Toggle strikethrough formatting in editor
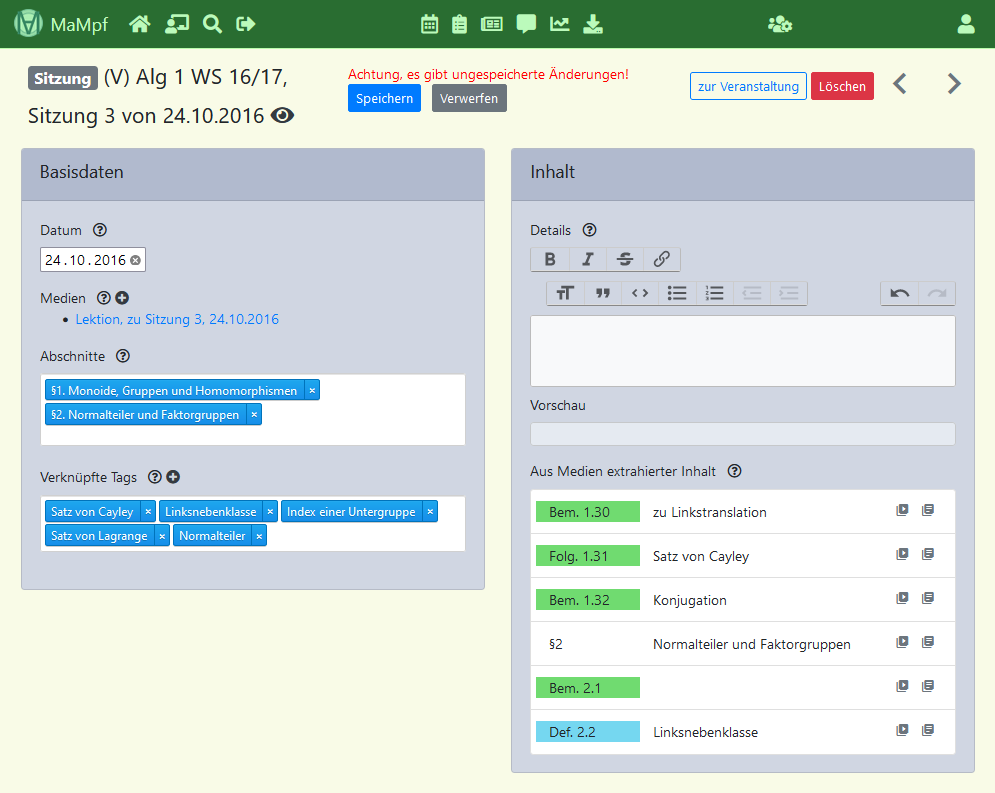995x793 pixels. point(625,260)
